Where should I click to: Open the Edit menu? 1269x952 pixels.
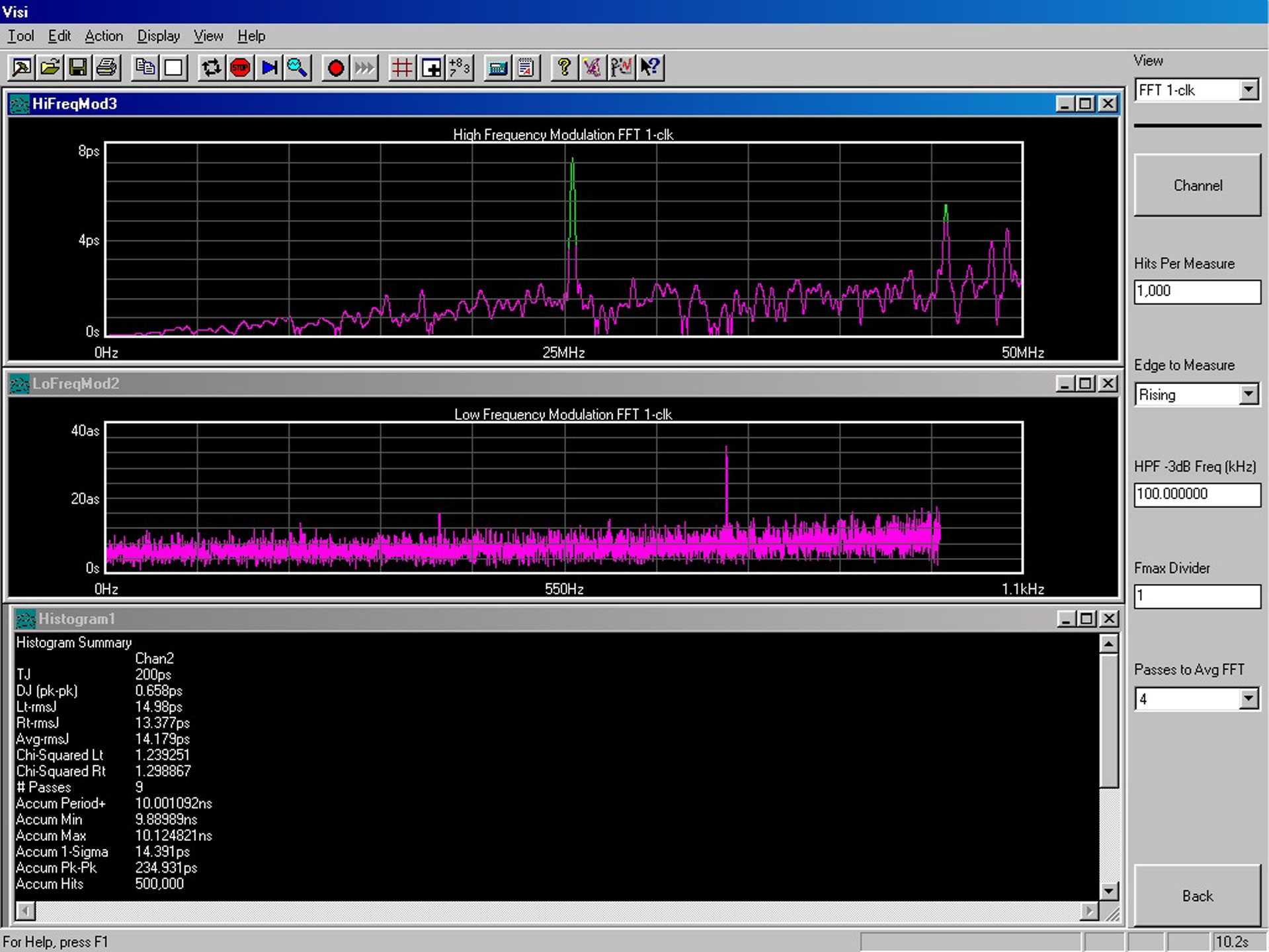60,36
